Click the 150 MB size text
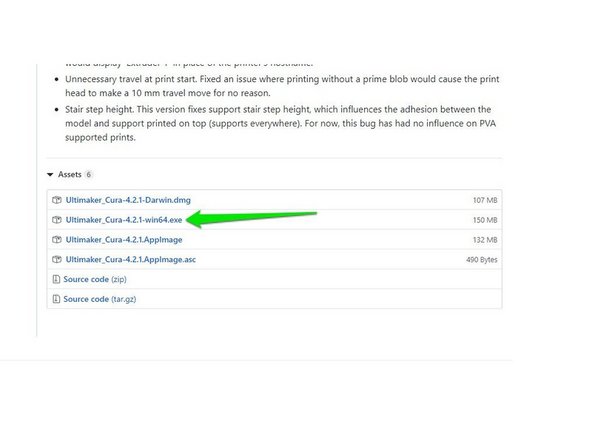The width and height of the screenshot is (592, 444). coord(485,220)
